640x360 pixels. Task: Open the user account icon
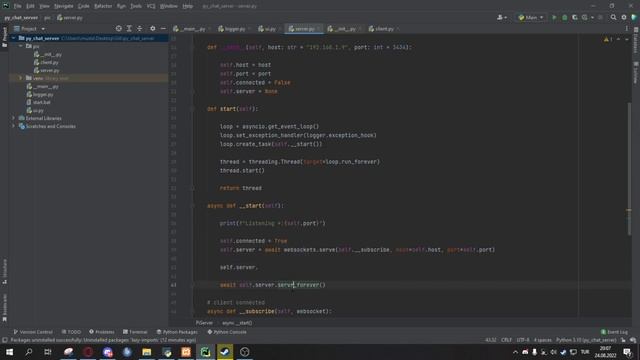click(x=500, y=18)
